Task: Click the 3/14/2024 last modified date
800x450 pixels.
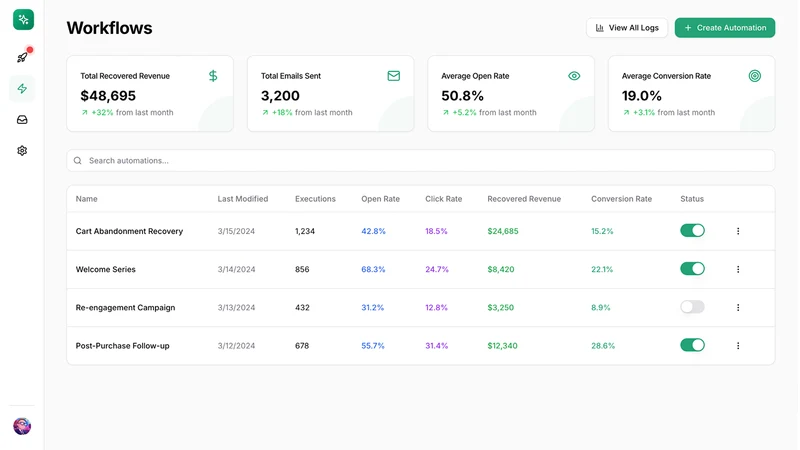Action: tap(236, 269)
